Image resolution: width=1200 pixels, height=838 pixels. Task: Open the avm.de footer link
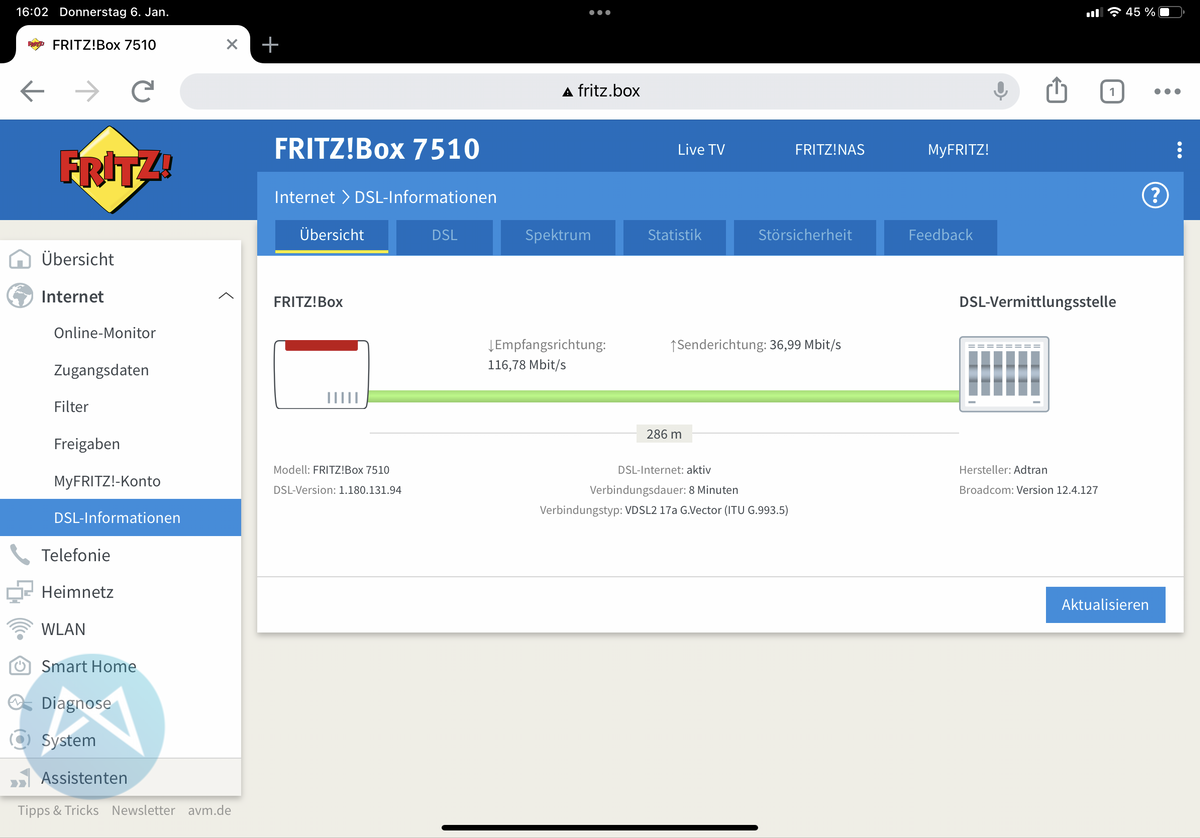coord(209,810)
